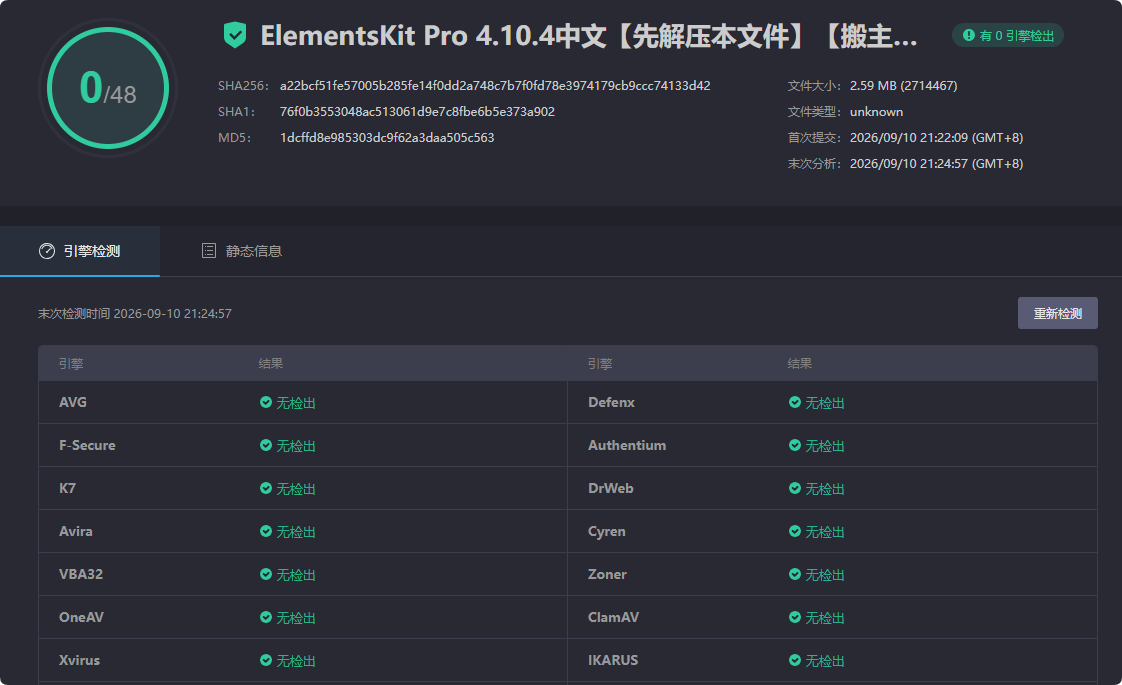Screen dimensions: 1122x685
Task: Click the left 引擎 column header
Action: pos(71,364)
